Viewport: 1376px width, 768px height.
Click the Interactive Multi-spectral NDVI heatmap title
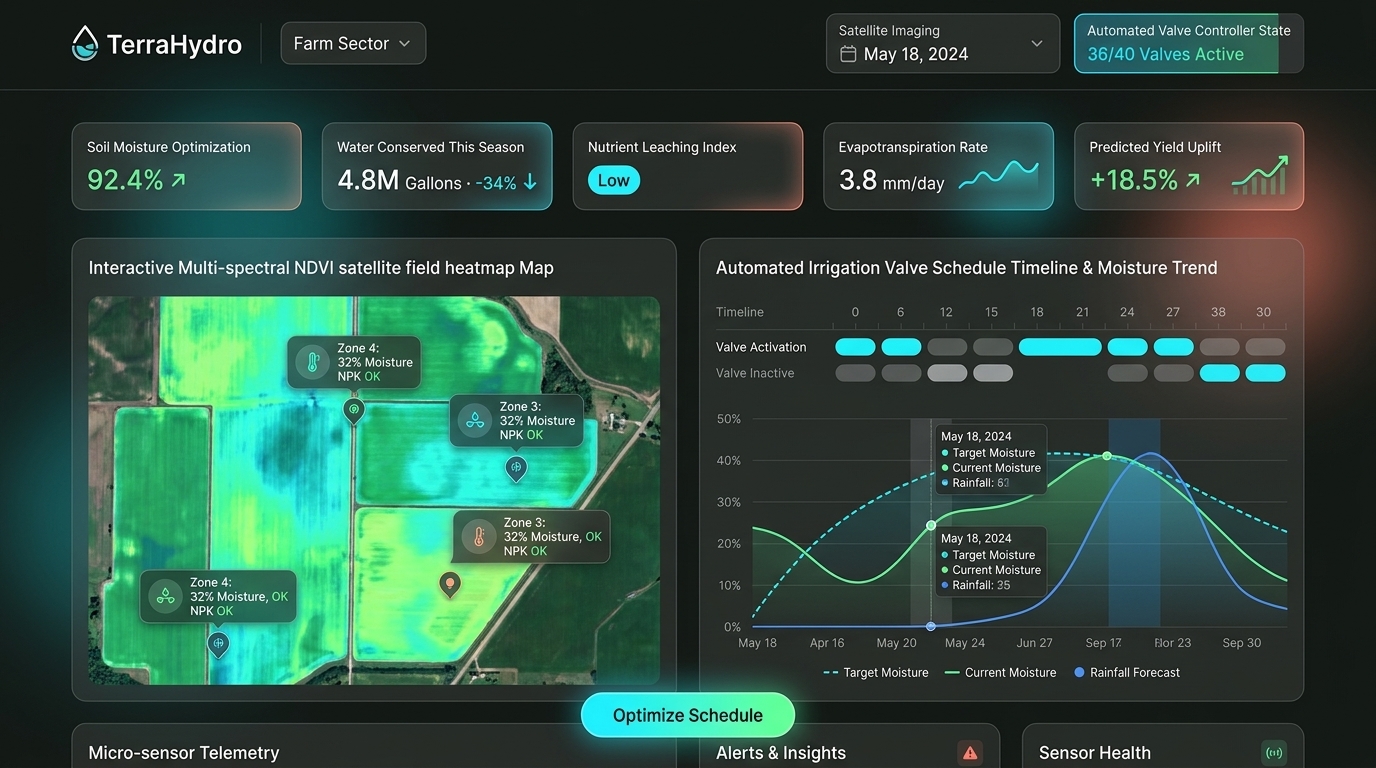coord(321,268)
